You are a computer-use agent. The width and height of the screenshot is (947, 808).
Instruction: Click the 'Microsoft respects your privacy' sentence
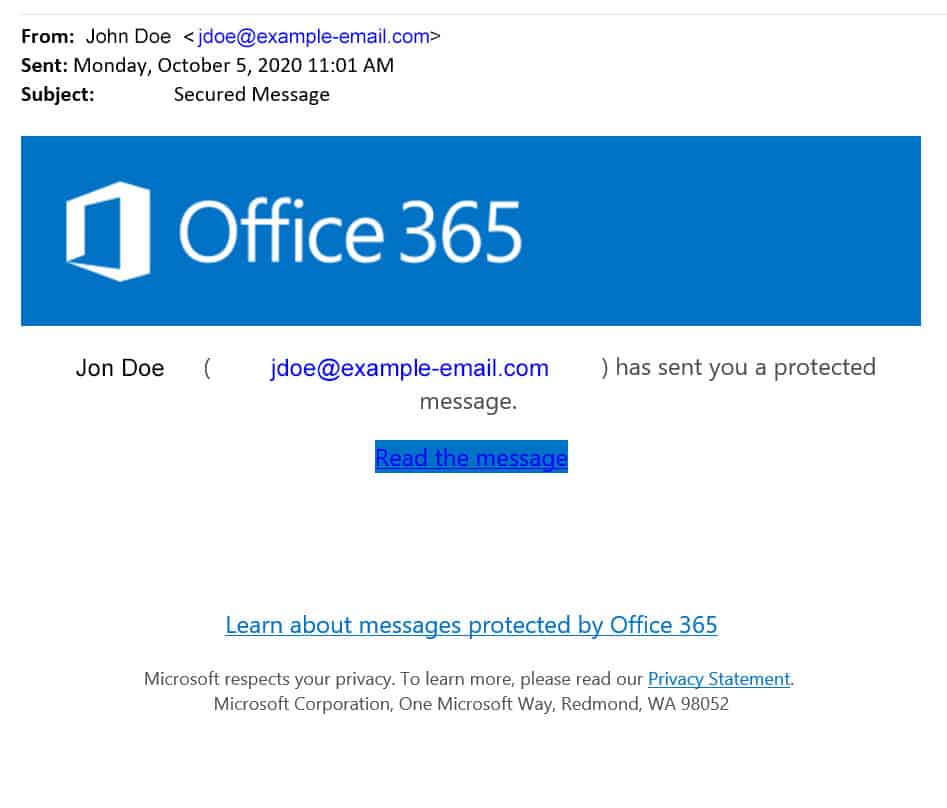393,679
